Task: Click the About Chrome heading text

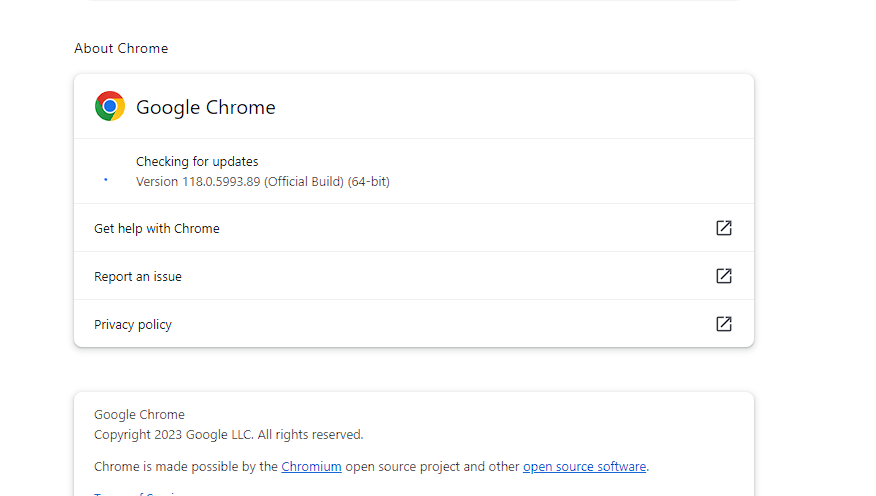Action: [121, 49]
